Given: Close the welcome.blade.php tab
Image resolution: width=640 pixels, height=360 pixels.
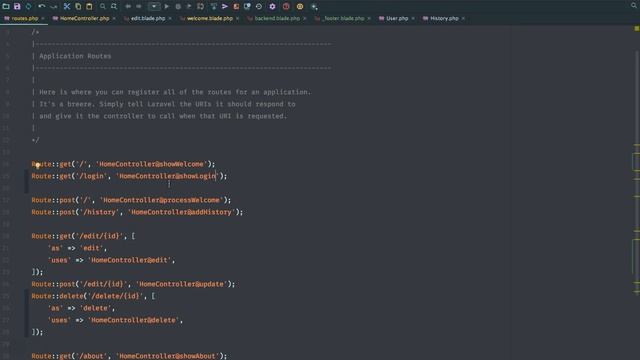Looking at the screenshot, I should click(x=238, y=18).
